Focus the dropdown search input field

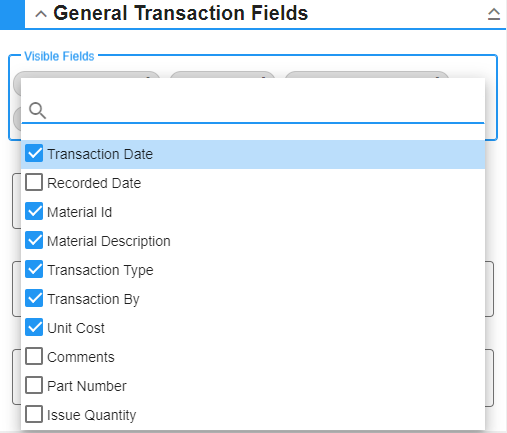pos(265,111)
